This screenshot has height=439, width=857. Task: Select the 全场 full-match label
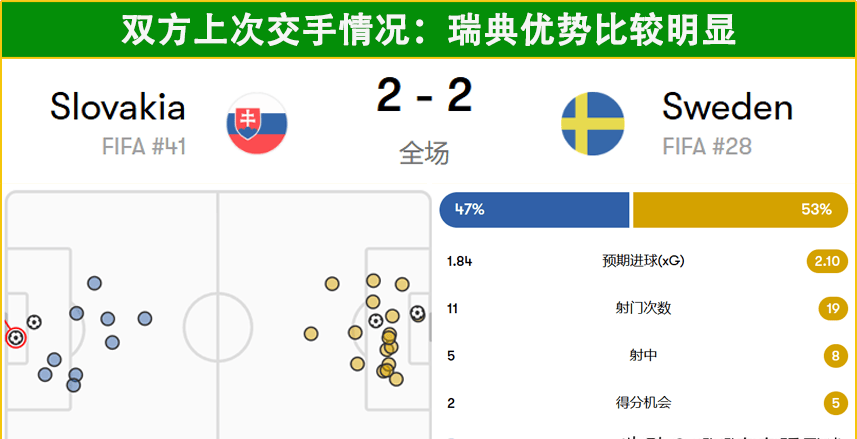(x=424, y=154)
